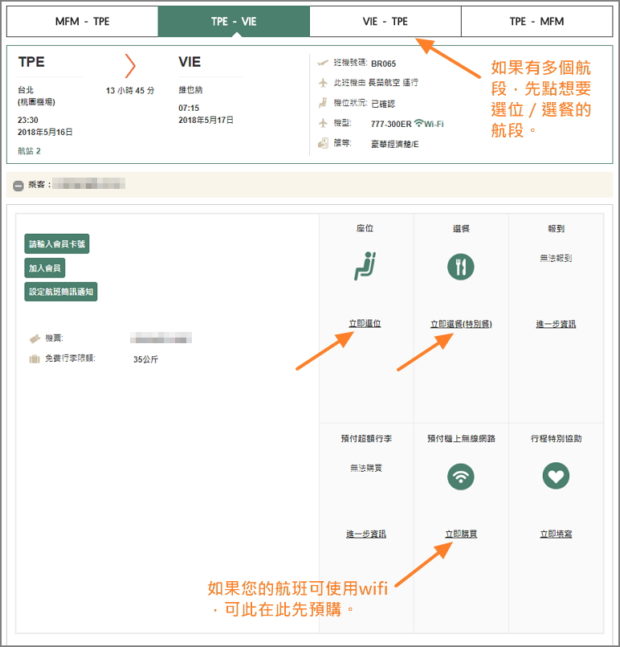Click the 設定航班簡訊通知 button
The width and height of the screenshot is (620, 647).
(61, 292)
